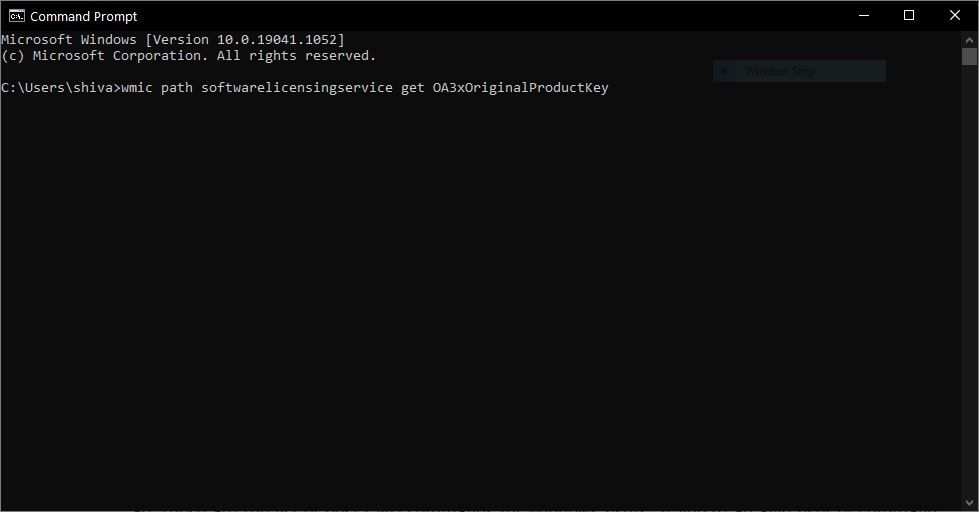Click the C:\Users\shiva prompt path
This screenshot has width=979, height=512.
click(x=57, y=88)
